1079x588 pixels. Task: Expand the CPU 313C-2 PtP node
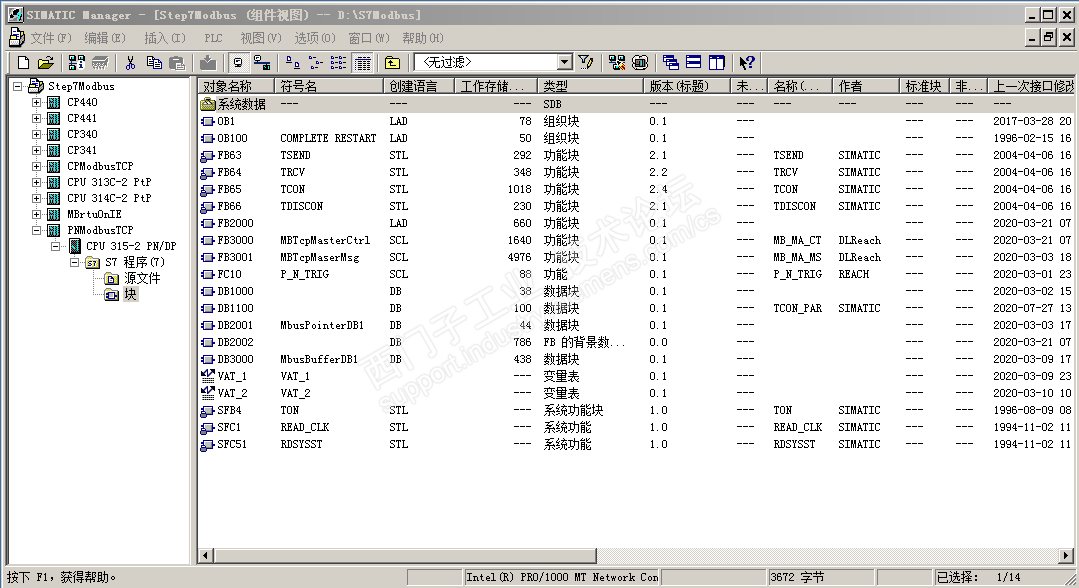pos(36,182)
